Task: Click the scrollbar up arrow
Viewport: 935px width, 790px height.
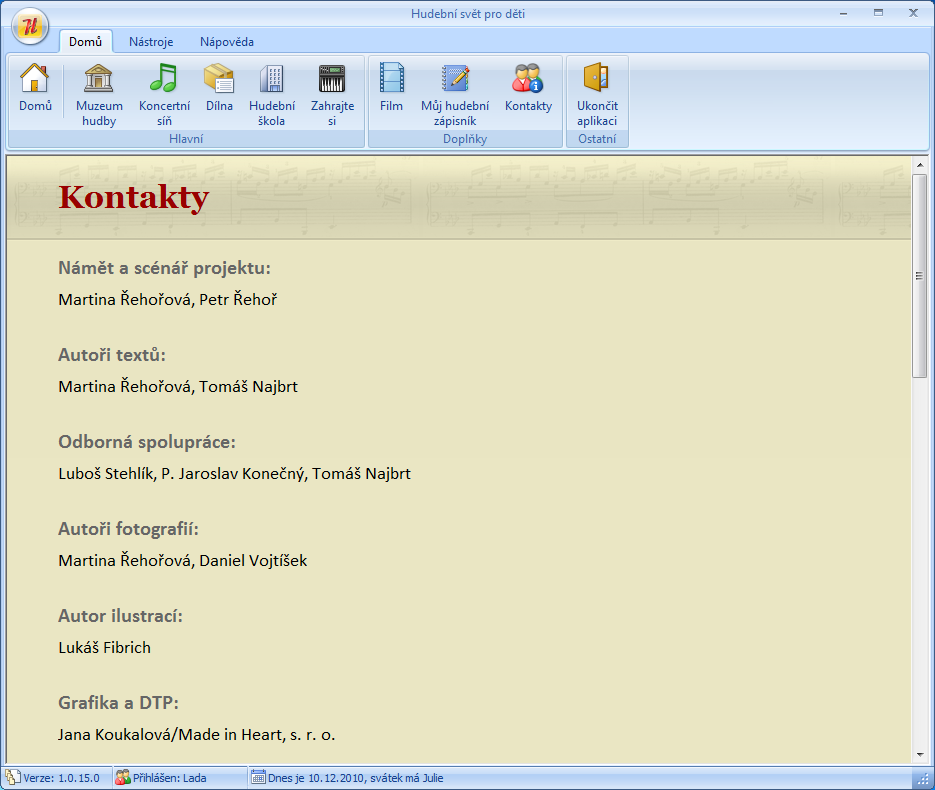Action: click(x=920, y=164)
